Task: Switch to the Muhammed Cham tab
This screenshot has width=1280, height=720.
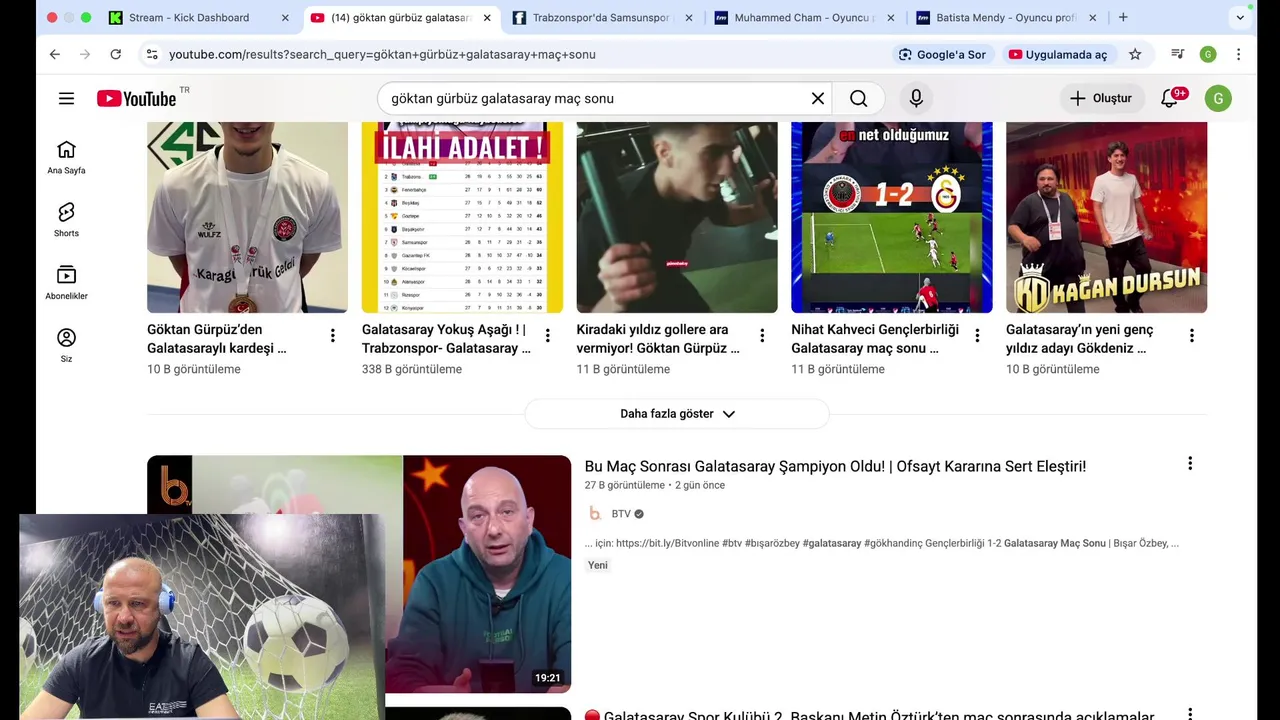Action: pyautogui.click(x=804, y=17)
